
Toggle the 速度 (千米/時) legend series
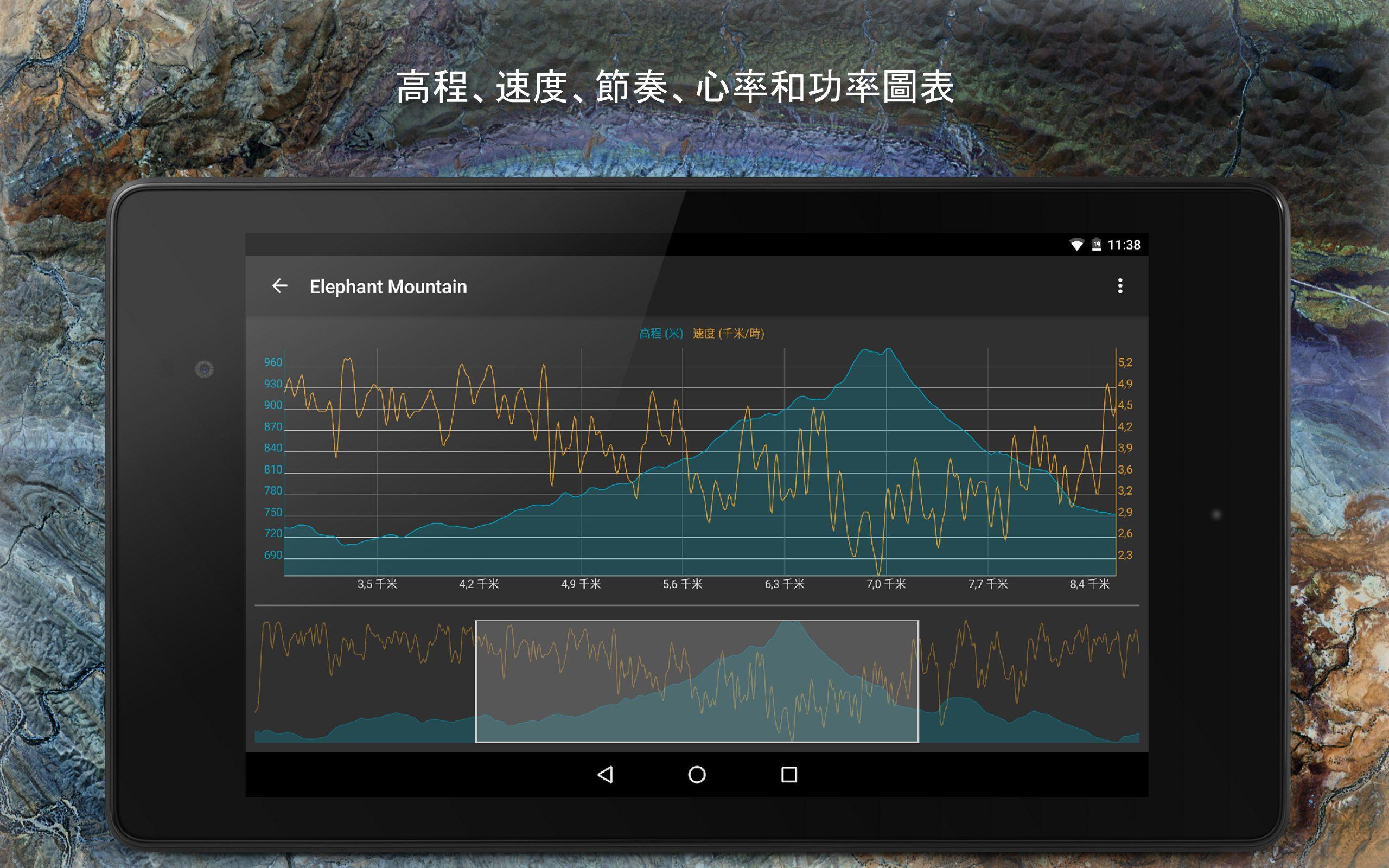coord(728,334)
